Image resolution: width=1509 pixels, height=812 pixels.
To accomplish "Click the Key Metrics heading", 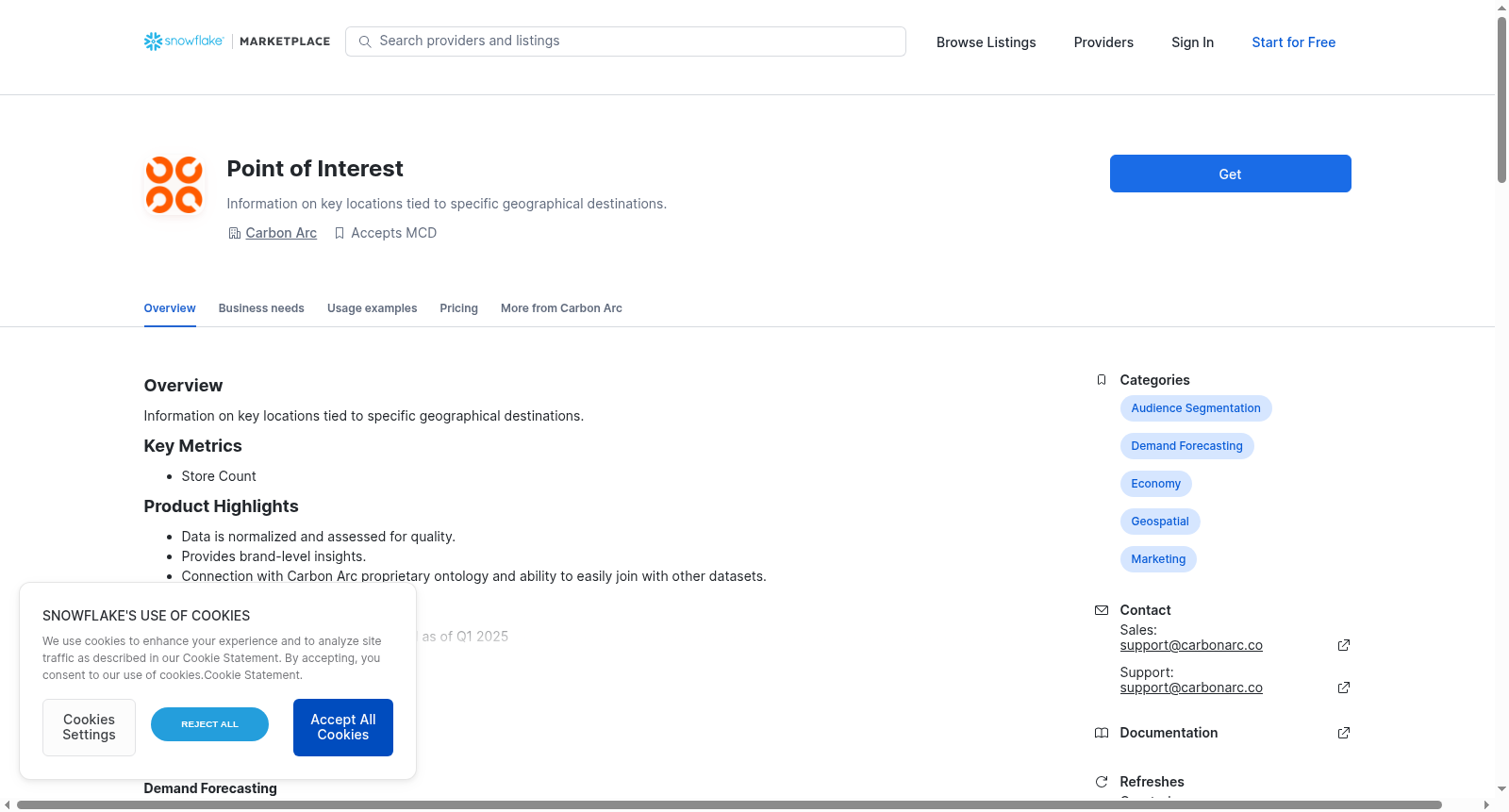I will 192,446.
